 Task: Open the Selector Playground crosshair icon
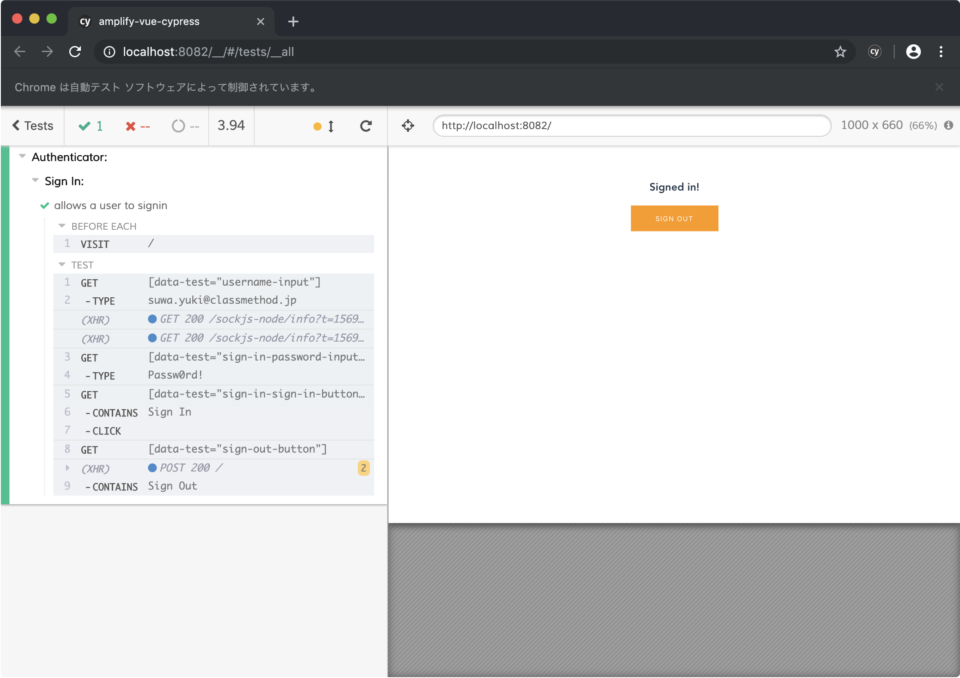tap(408, 126)
